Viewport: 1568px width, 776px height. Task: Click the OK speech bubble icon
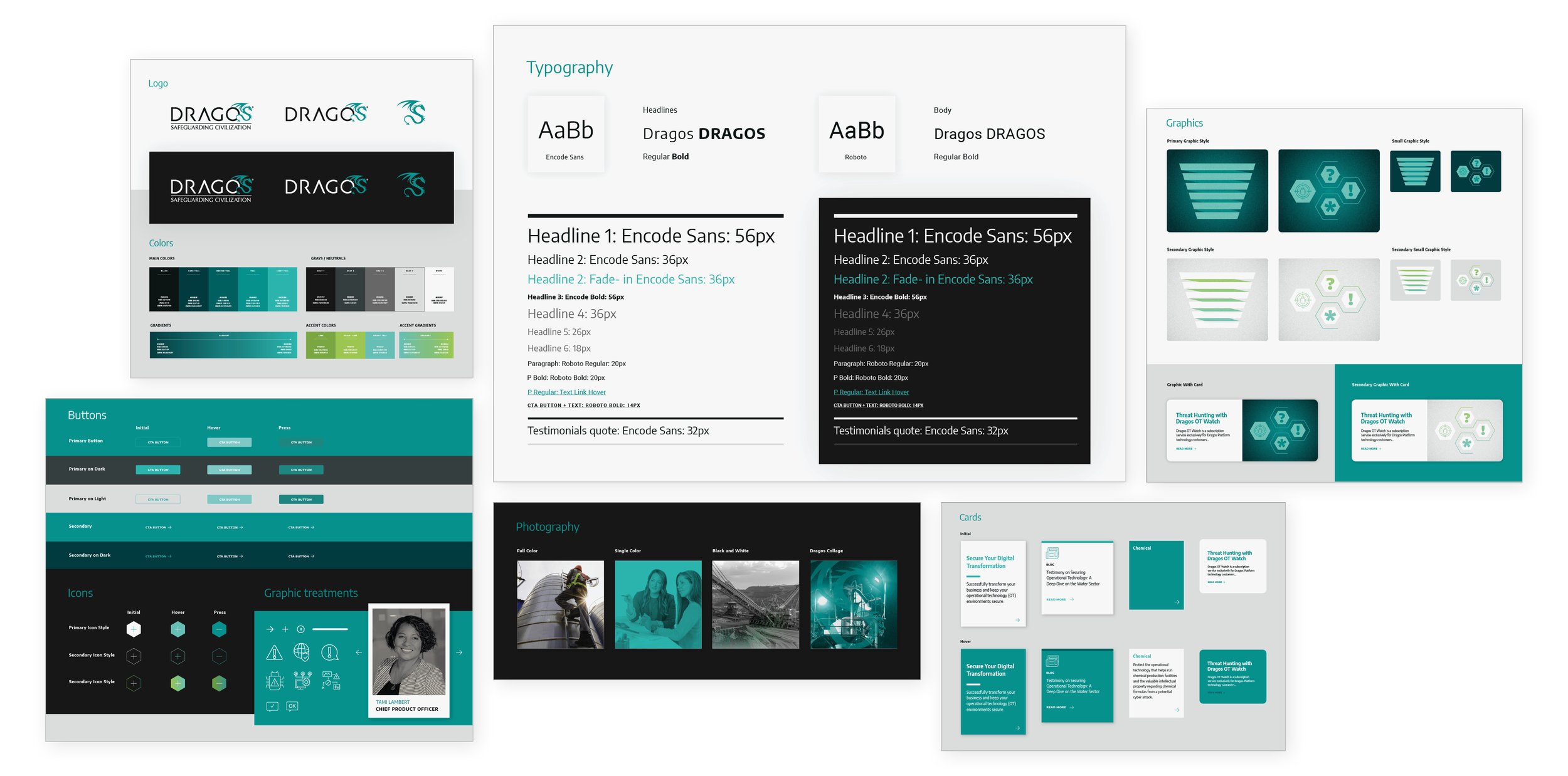point(292,706)
